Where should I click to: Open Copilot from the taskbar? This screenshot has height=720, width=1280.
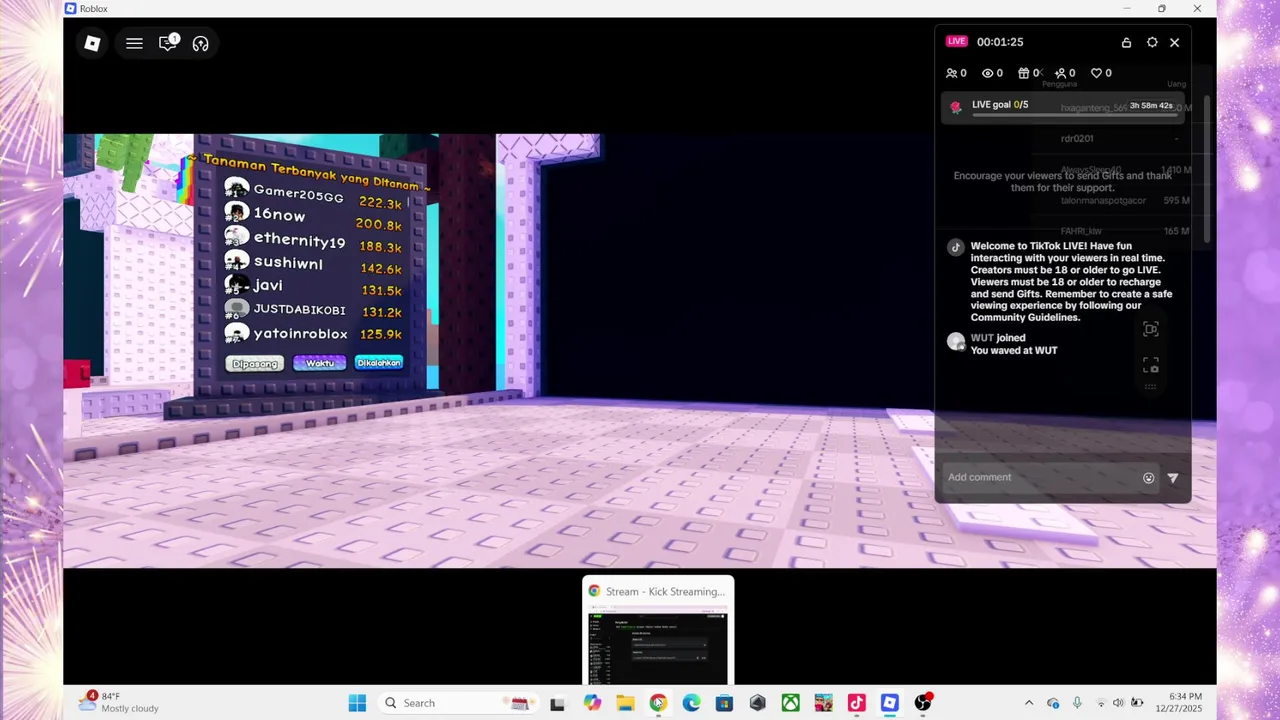click(593, 703)
